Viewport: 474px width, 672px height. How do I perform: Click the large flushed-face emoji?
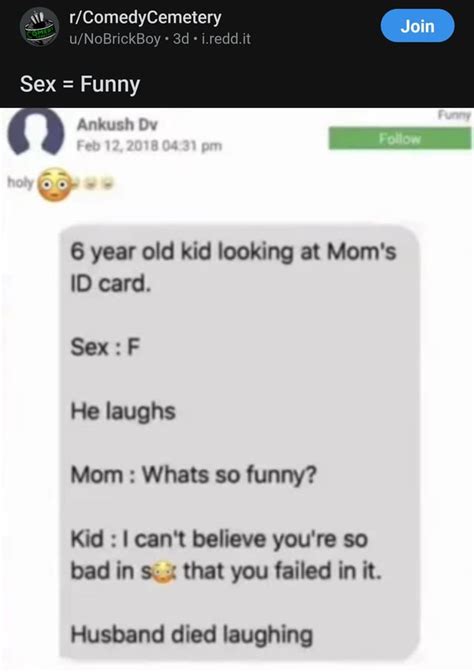(x=54, y=185)
